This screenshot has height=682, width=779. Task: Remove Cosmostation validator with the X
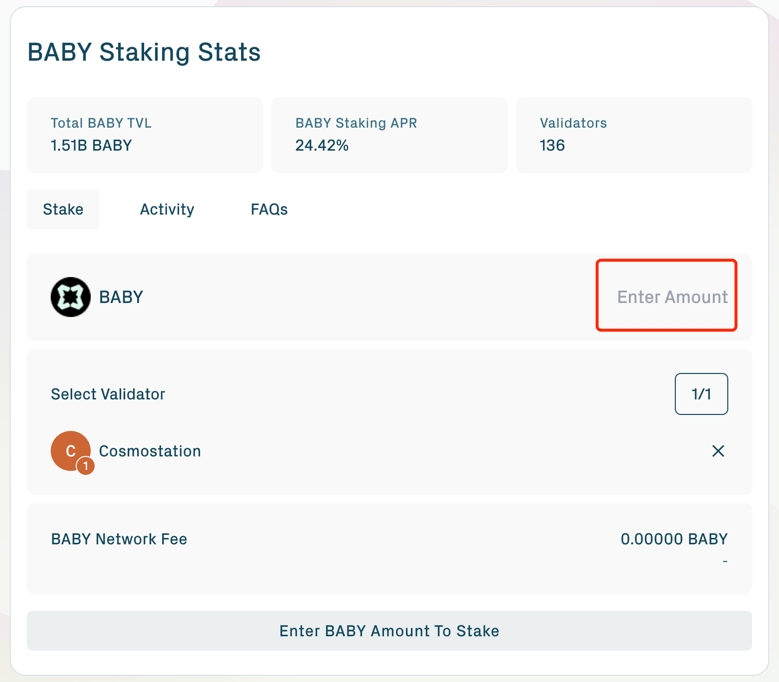[718, 451]
